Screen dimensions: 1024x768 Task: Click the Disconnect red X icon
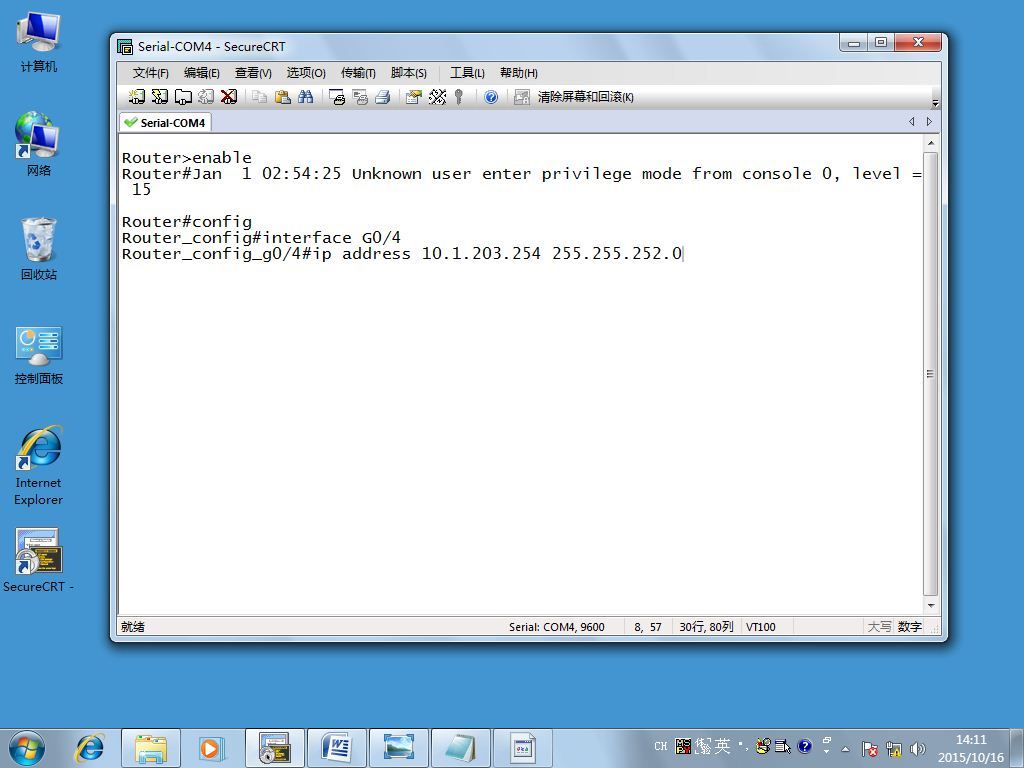tap(229, 97)
